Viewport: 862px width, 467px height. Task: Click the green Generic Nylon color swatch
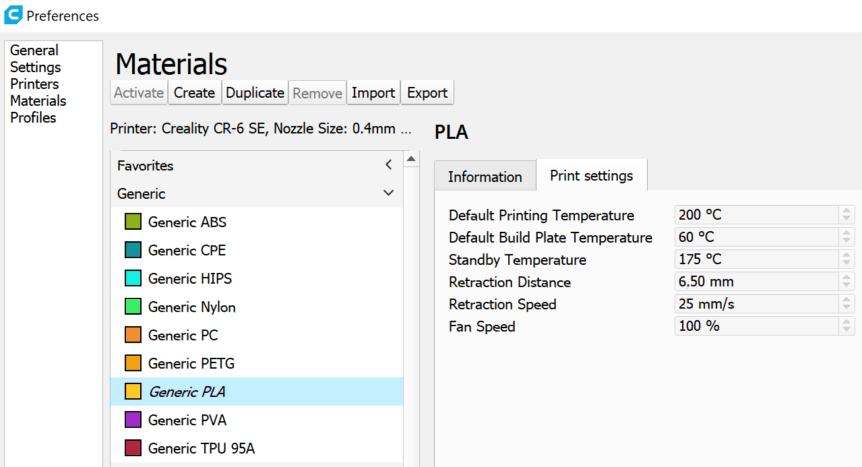coord(133,306)
